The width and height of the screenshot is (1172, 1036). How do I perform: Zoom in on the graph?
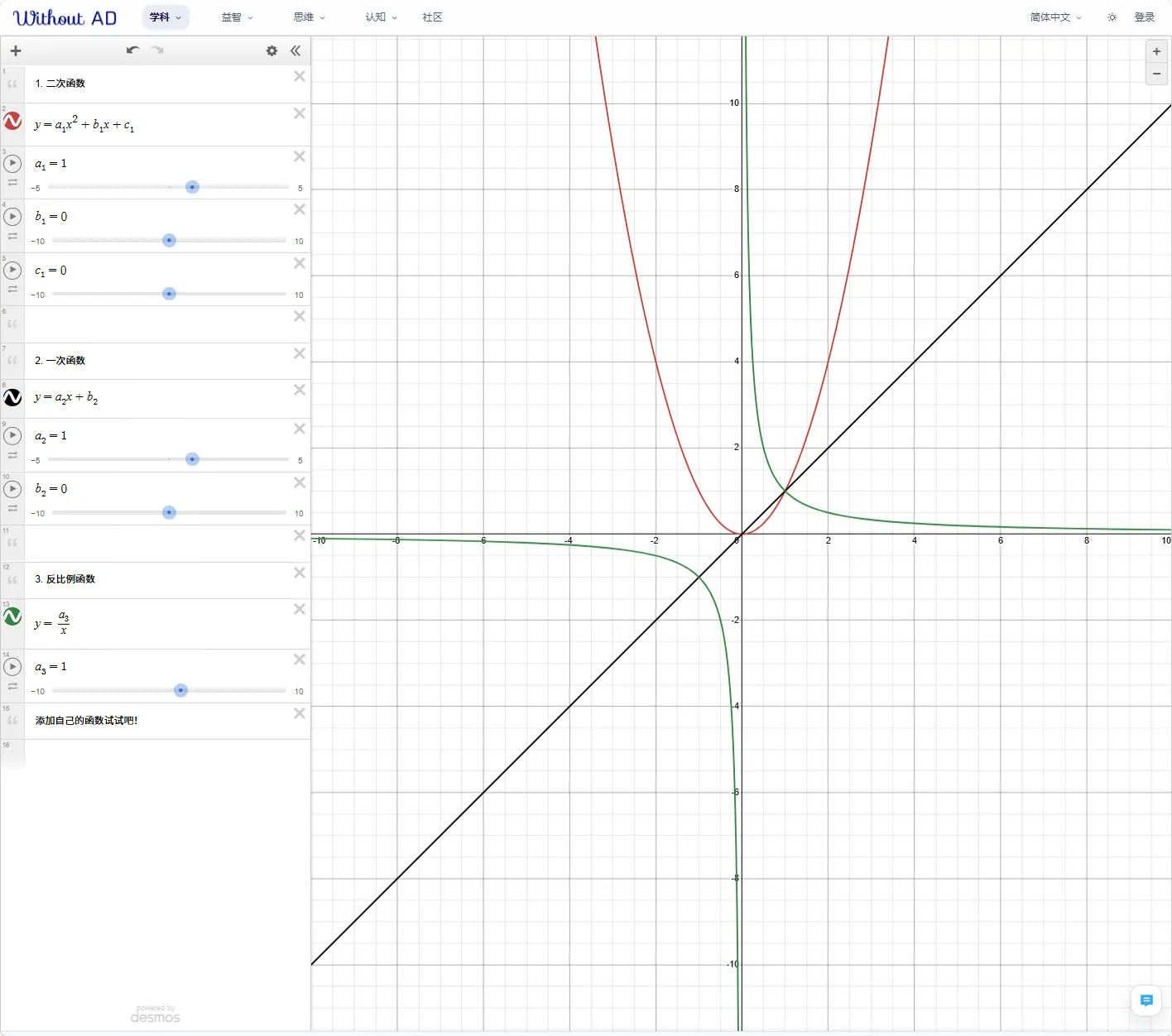pyautogui.click(x=1156, y=51)
